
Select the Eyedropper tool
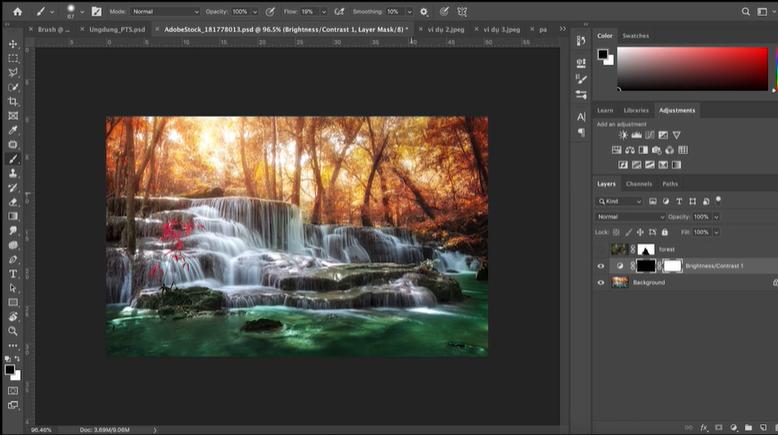13,130
